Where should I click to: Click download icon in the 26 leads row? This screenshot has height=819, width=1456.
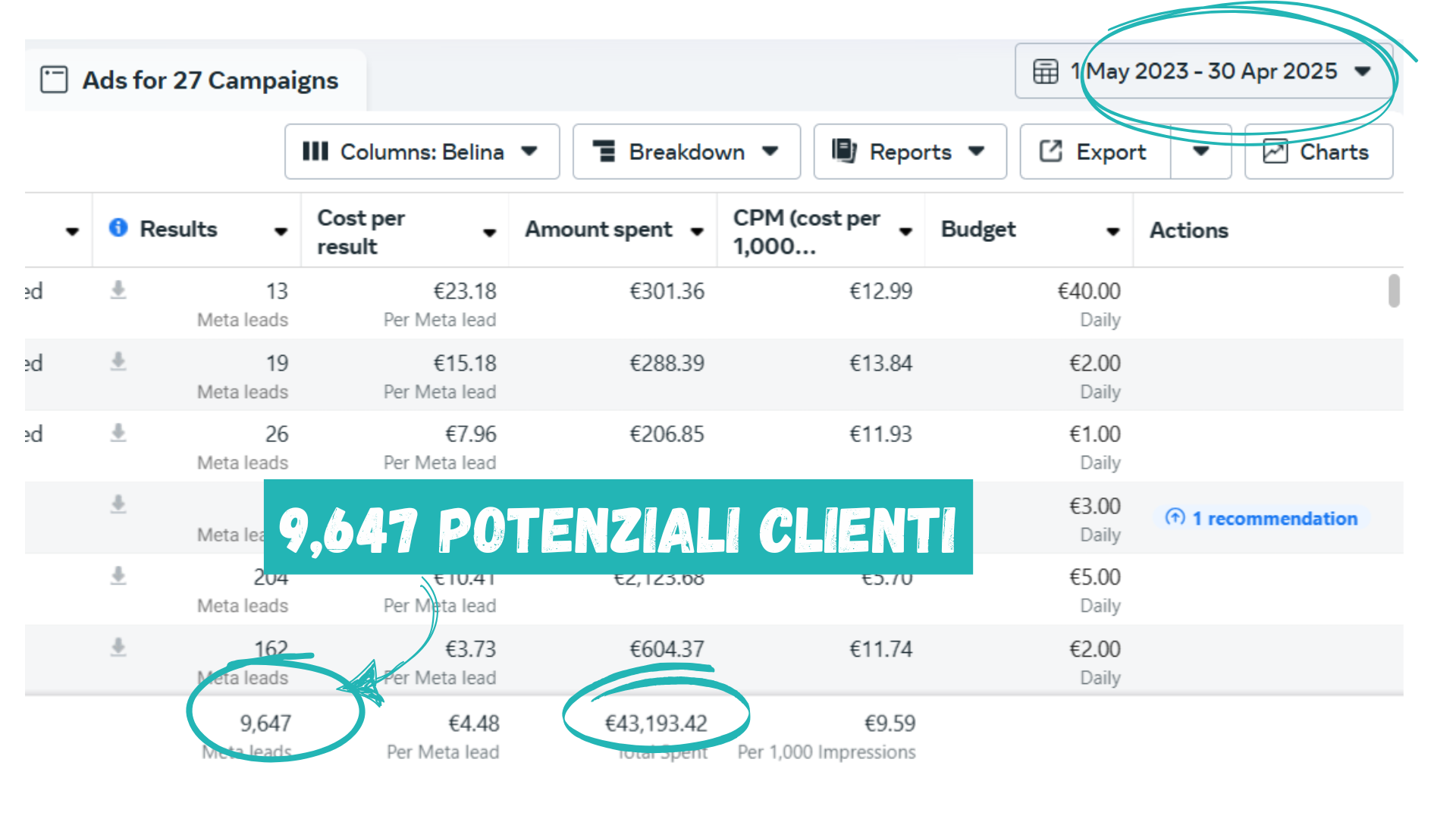pyautogui.click(x=118, y=433)
